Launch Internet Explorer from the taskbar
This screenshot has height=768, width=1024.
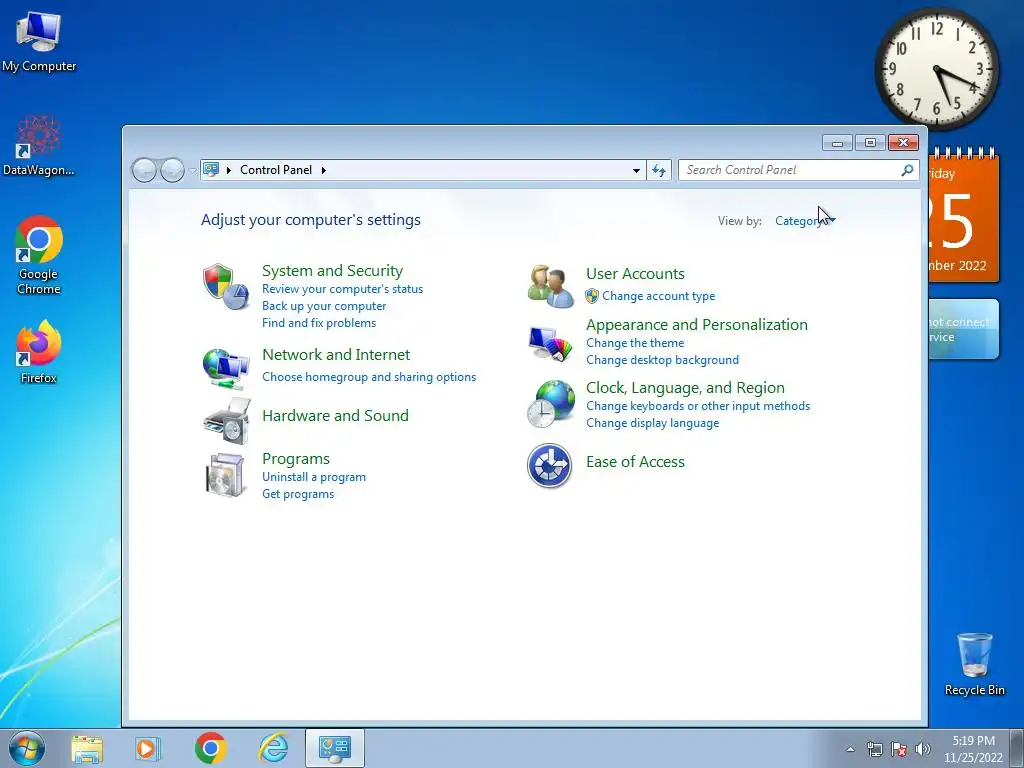click(x=273, y=748)
